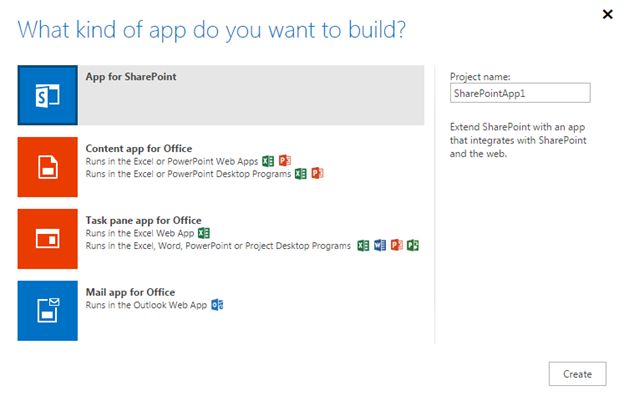The width and height of the screenshot is (624, 401).
Task: Select the App for SharePoint tile icon
Action: [47, 96]
